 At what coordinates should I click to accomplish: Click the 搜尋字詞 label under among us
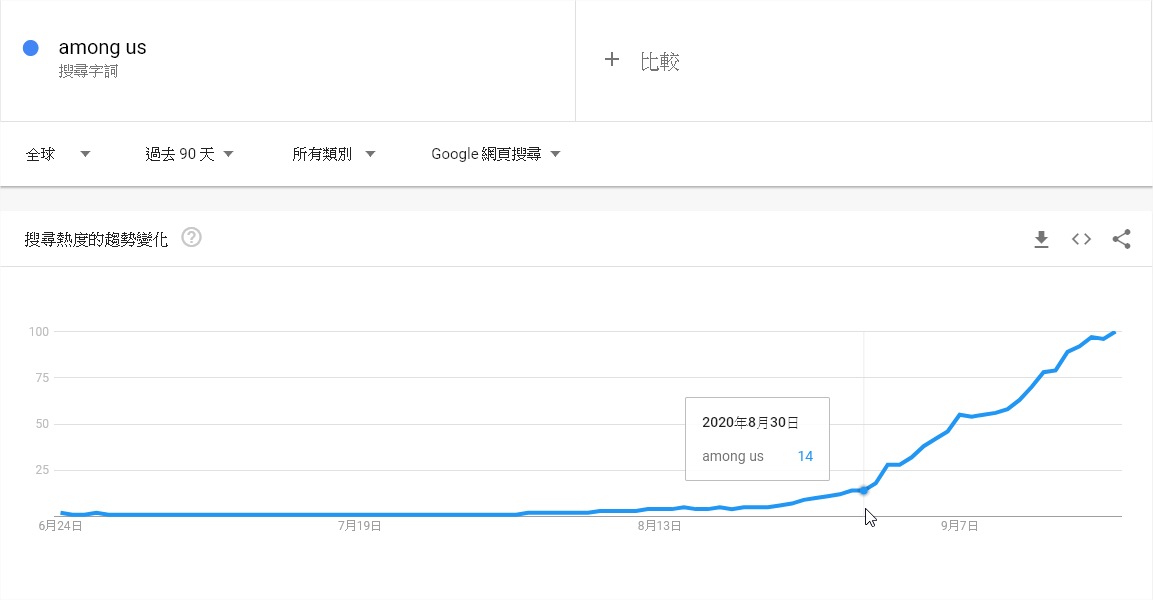coord(88,71)
